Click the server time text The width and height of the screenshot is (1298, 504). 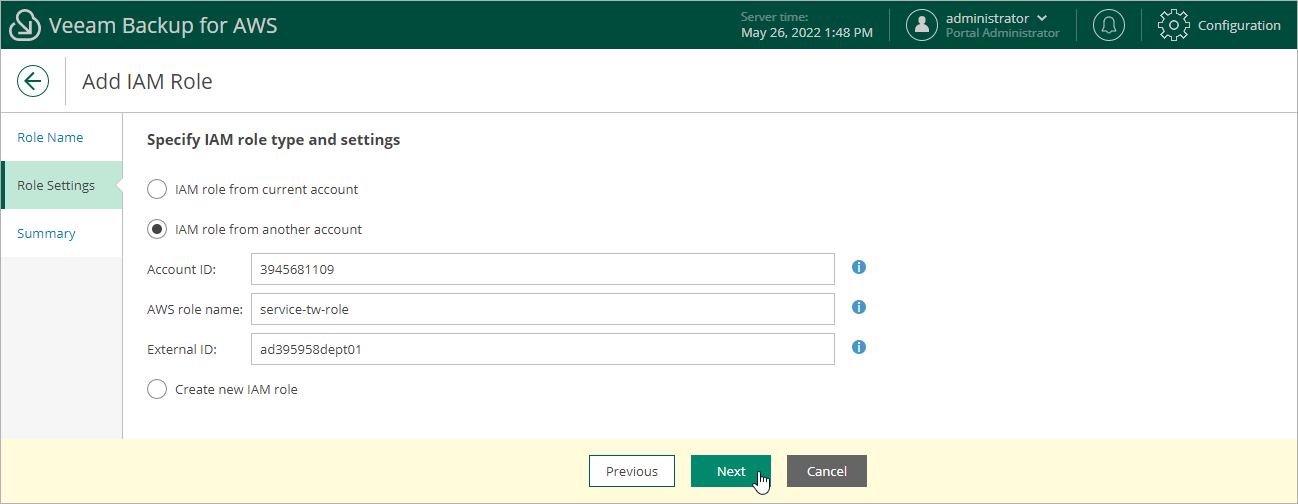click(806, 25)
